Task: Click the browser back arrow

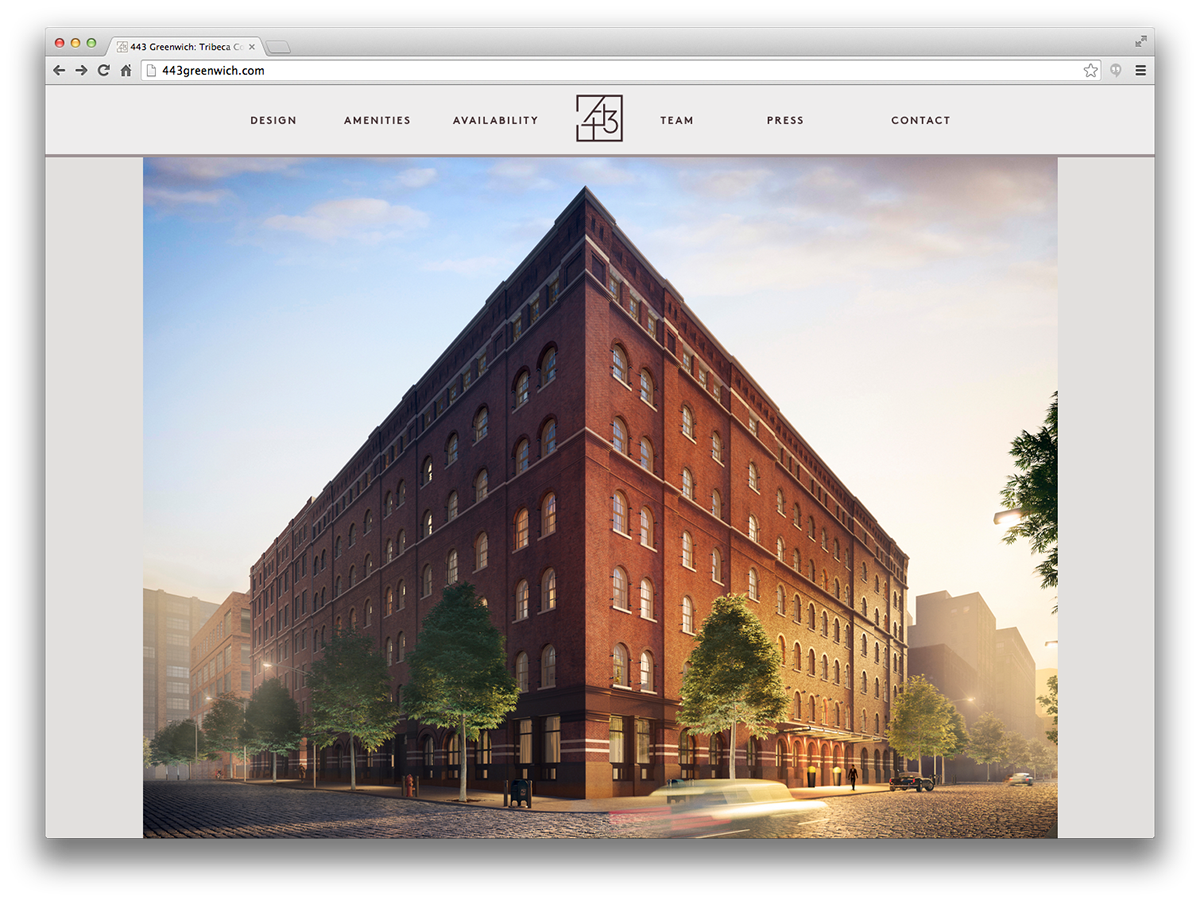Action: (x=59, y=70)
